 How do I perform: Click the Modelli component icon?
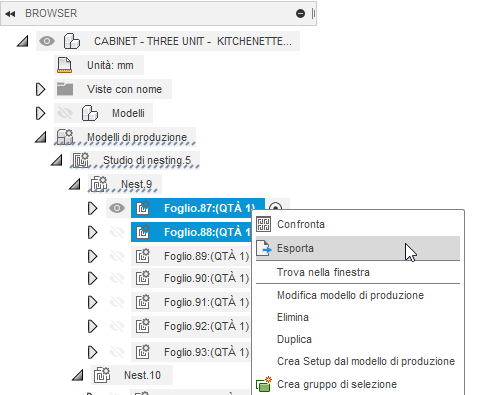90,113
